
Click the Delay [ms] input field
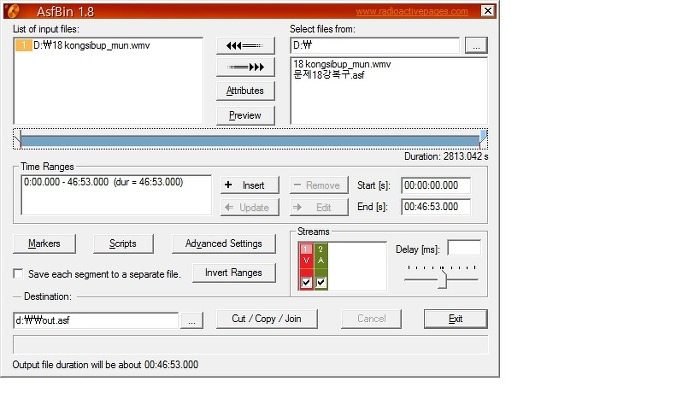point(464,248)
